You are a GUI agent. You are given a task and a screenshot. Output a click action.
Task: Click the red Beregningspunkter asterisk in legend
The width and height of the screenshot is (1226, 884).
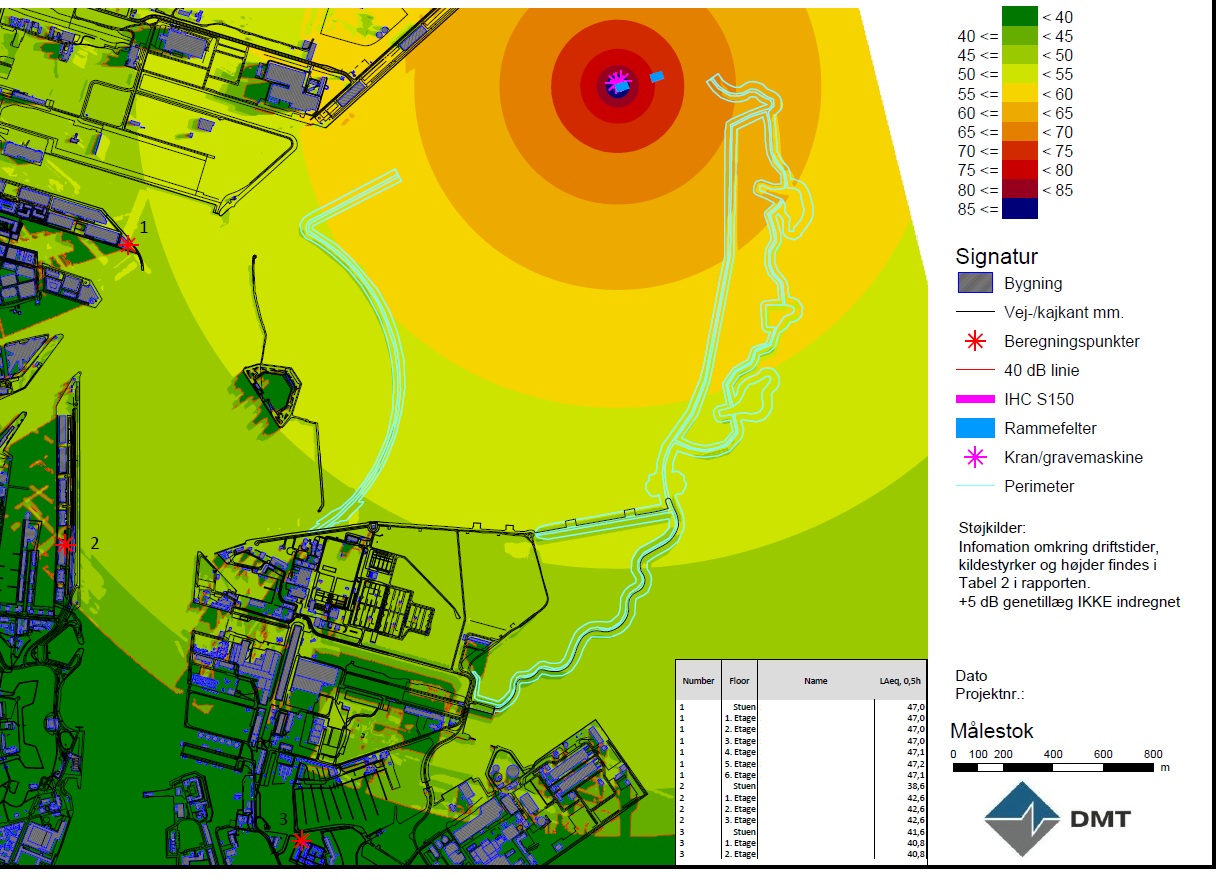[975, 341]
